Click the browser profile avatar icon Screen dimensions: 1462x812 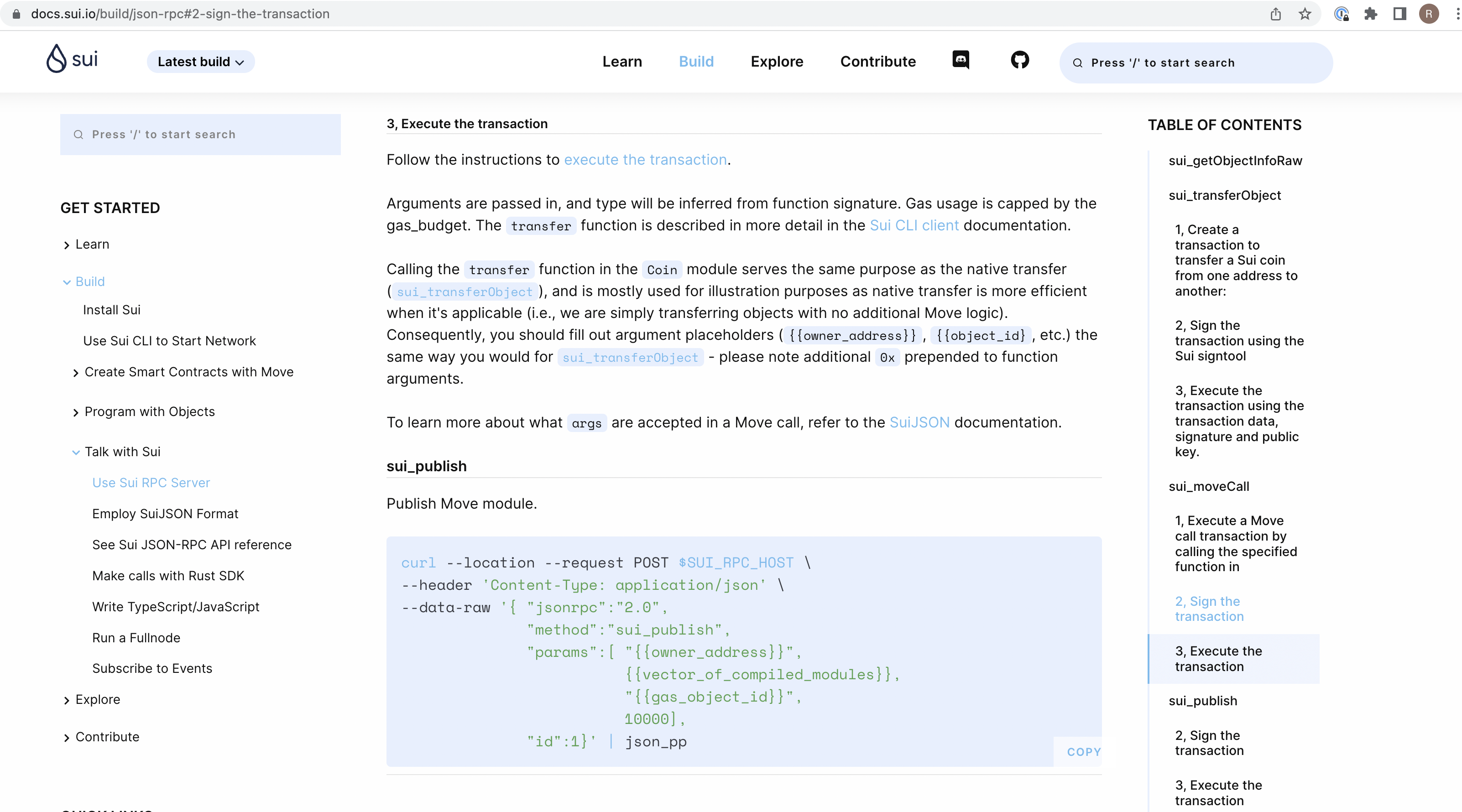click(1430, 14)
